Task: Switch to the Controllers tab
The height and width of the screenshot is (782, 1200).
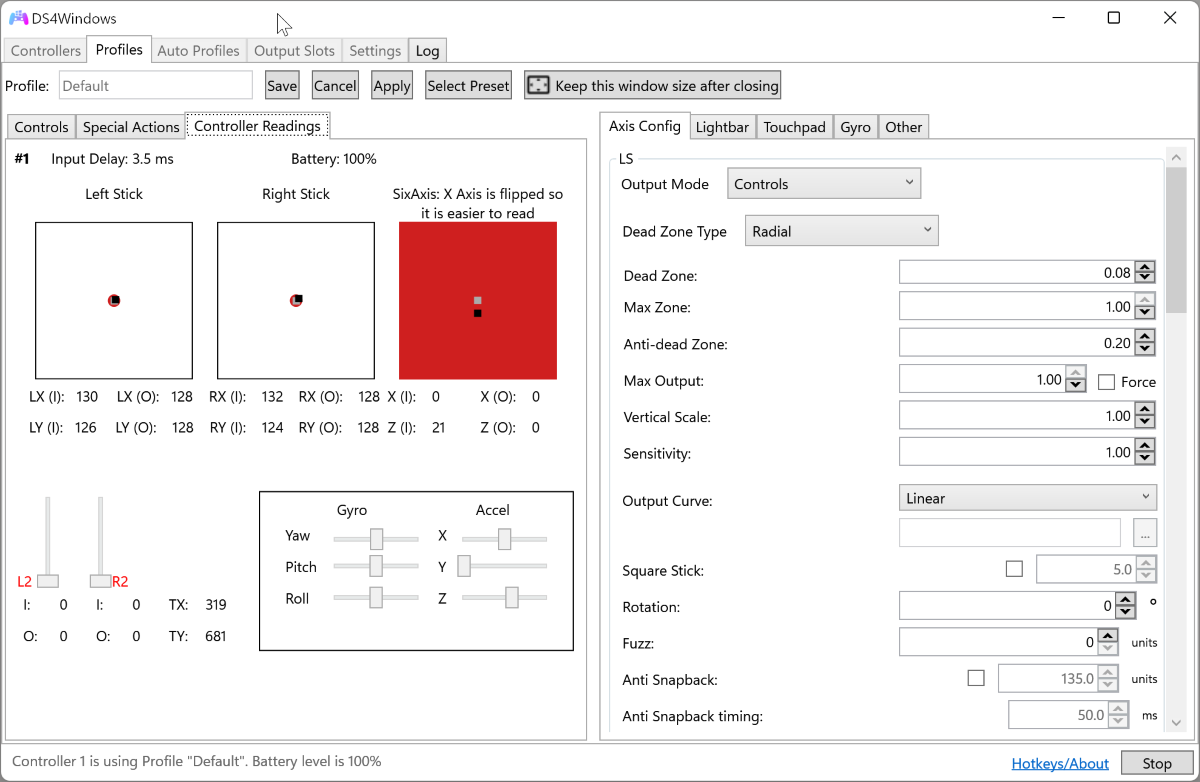Action: coord(46,50)
